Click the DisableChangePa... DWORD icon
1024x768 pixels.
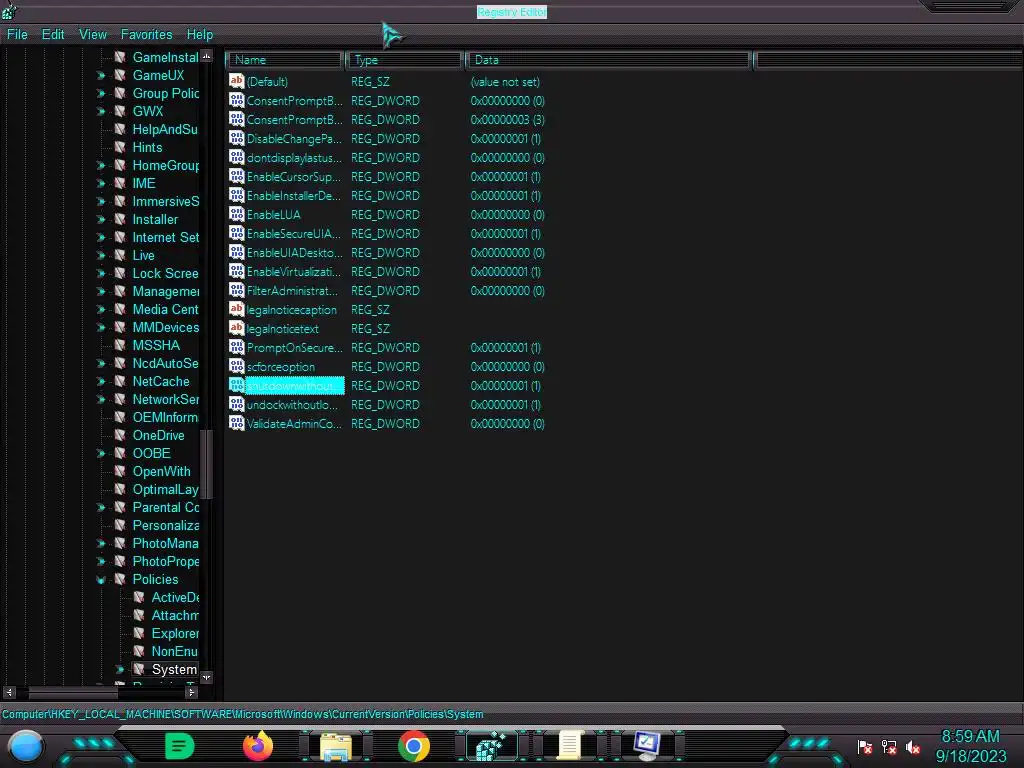coord(236,138)
